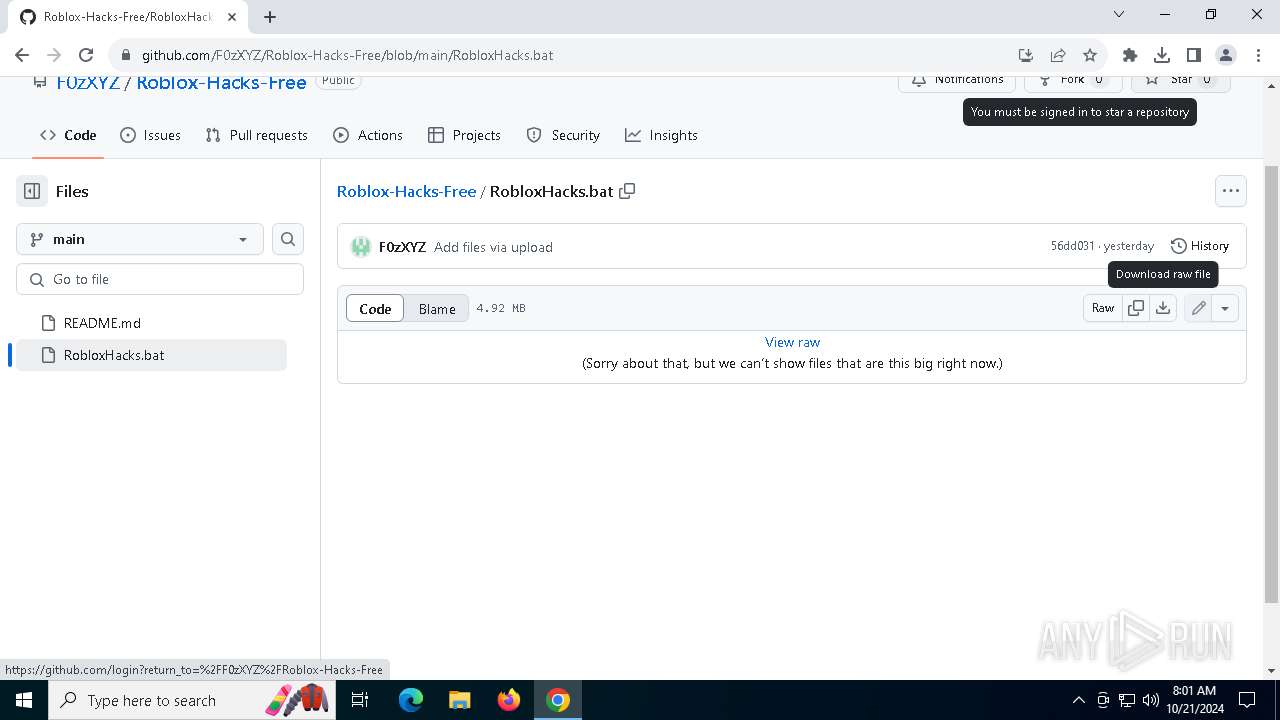Click the search files magnifier button
Viewport: 1280px width, 720px height.
(288, 239)
